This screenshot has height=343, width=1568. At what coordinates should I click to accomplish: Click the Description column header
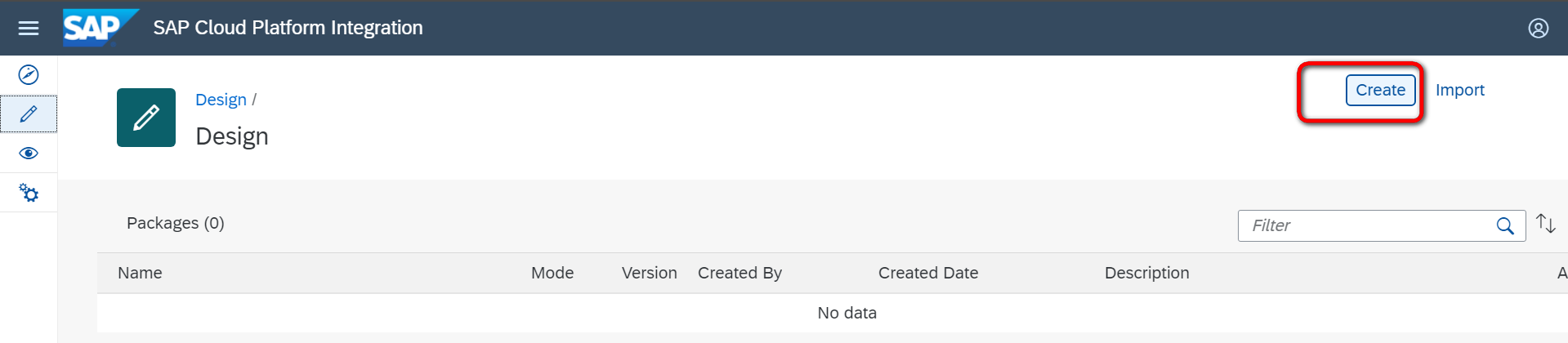(x=1146, y=274)
